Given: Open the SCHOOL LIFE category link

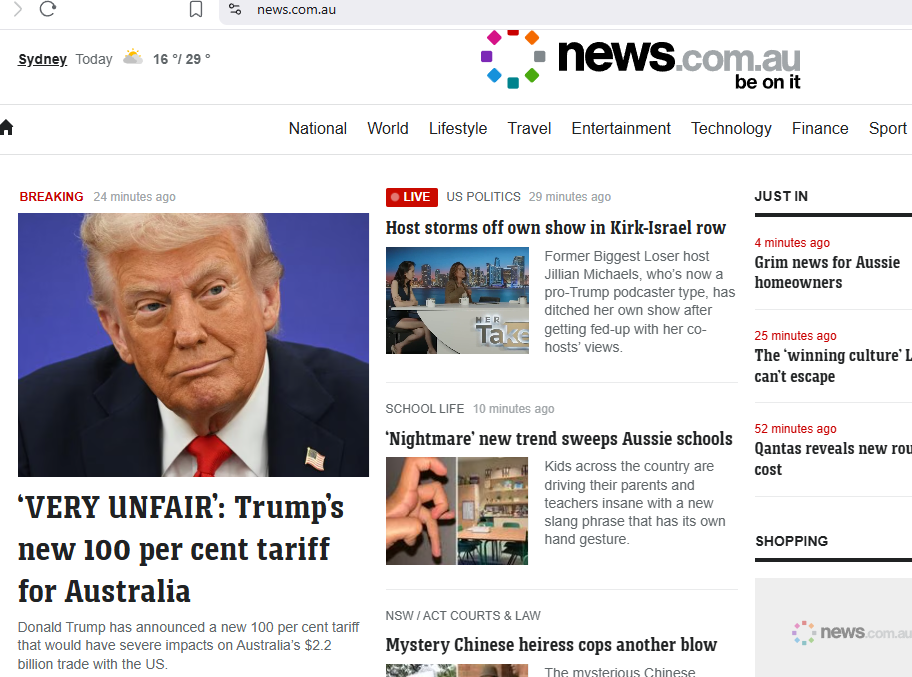Looking at the screenshot, I should point(425,409).
